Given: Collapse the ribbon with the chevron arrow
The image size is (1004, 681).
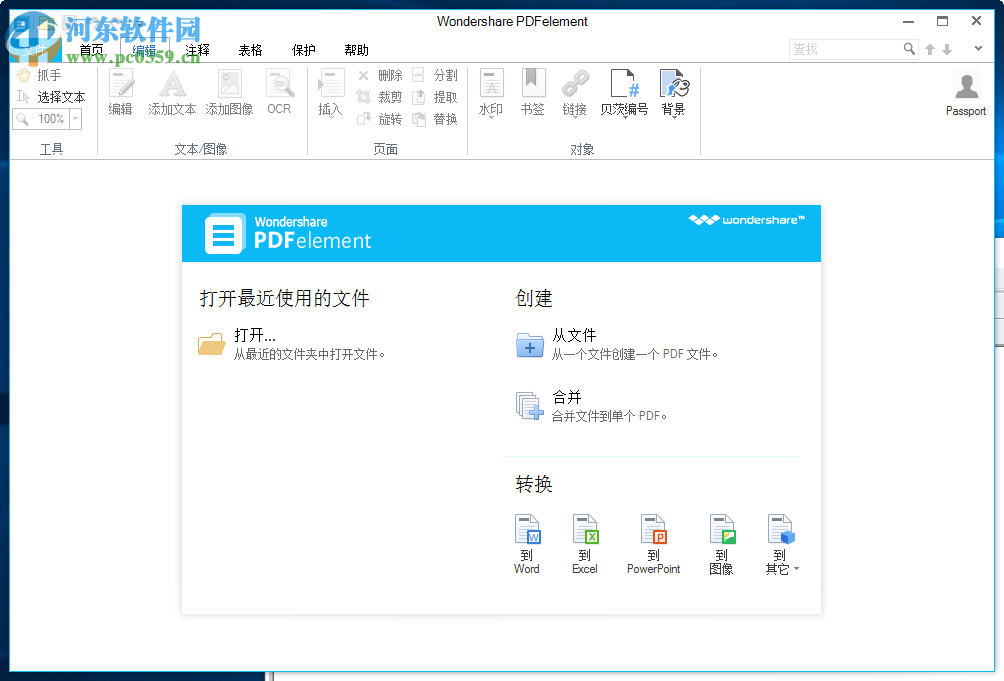Looking at the screenshot, I should [977, 47].
